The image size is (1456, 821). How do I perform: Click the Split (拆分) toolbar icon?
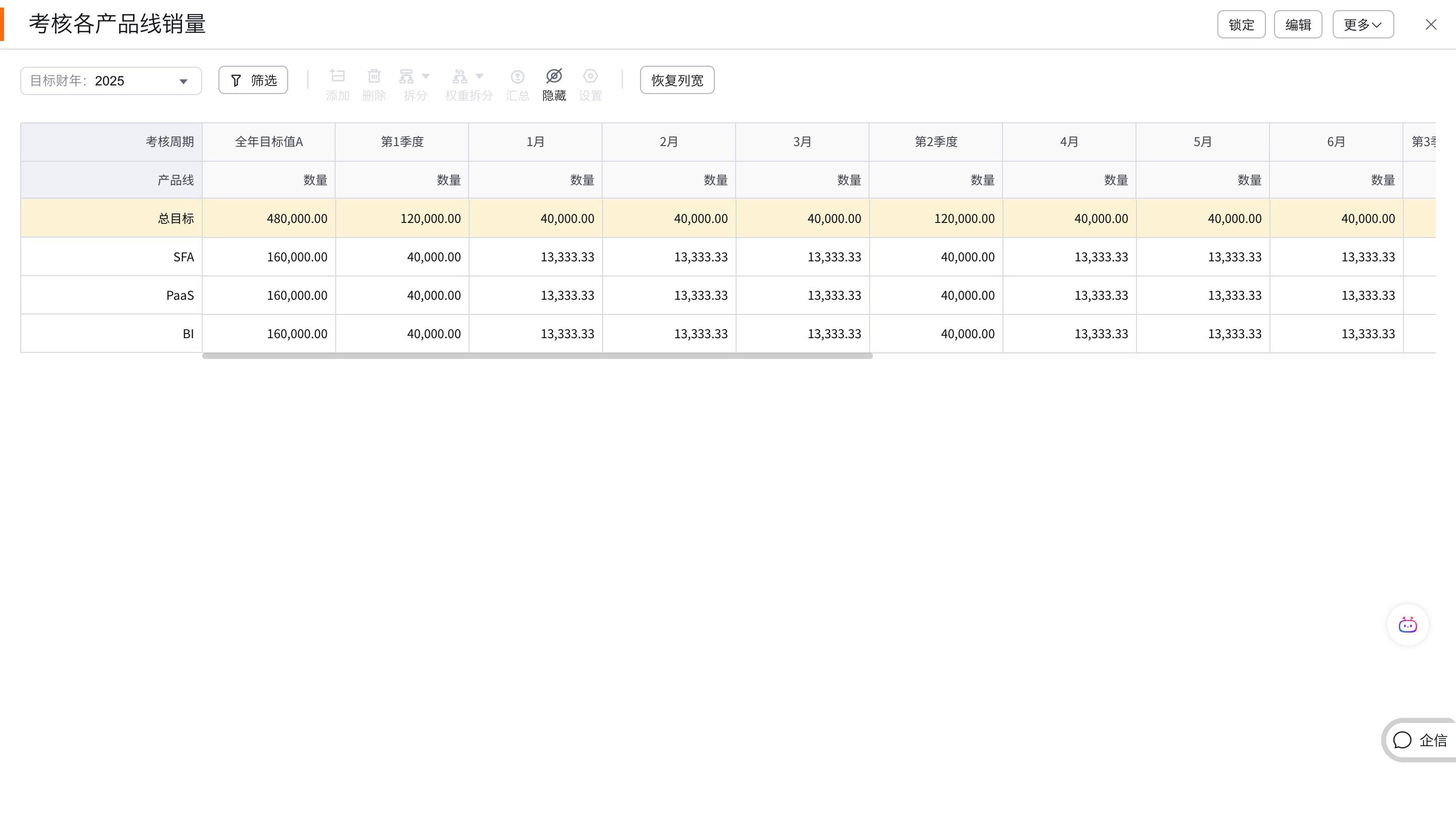406,76
